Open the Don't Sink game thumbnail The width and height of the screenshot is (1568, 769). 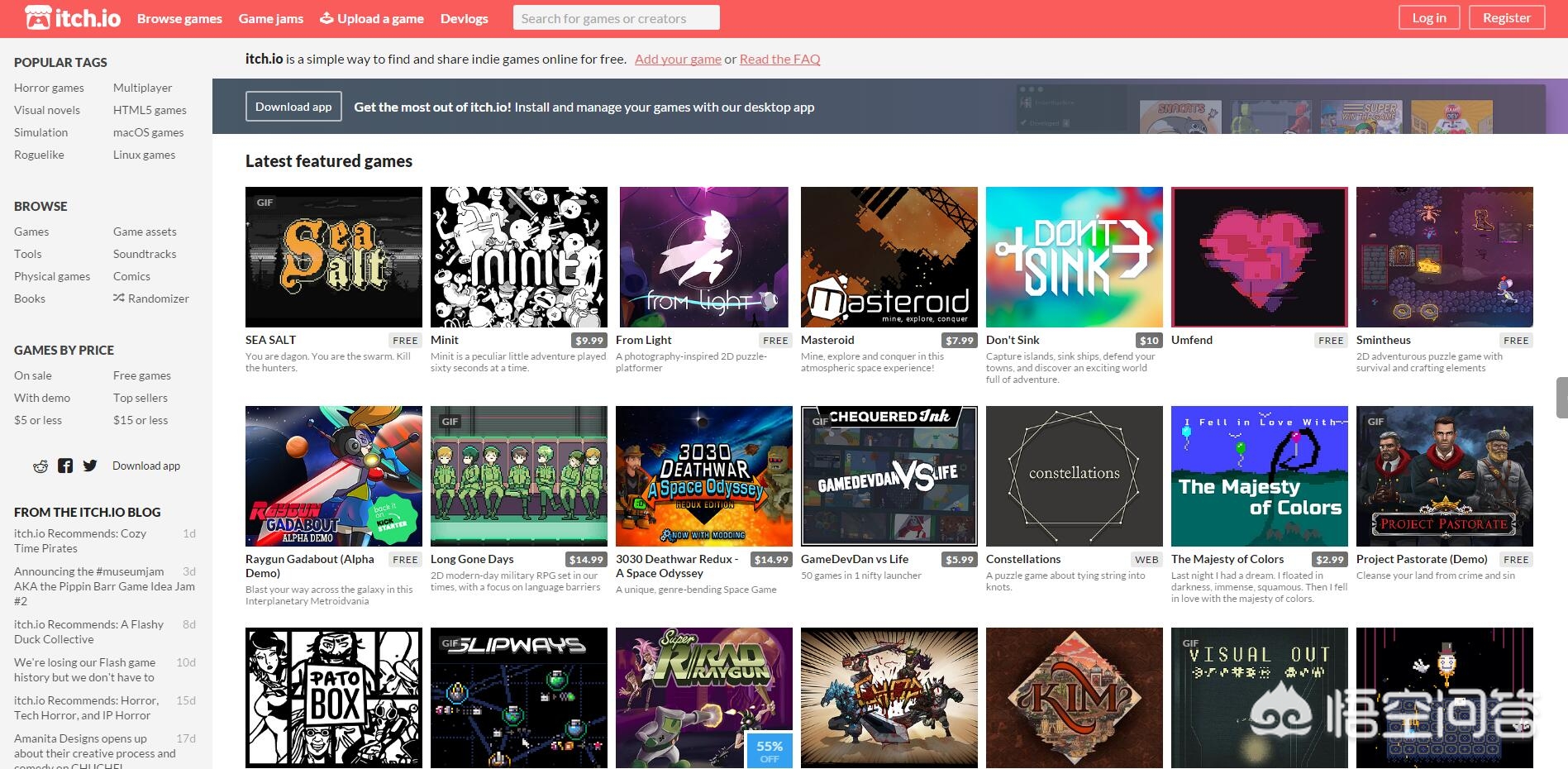(x=1075, y=257)
